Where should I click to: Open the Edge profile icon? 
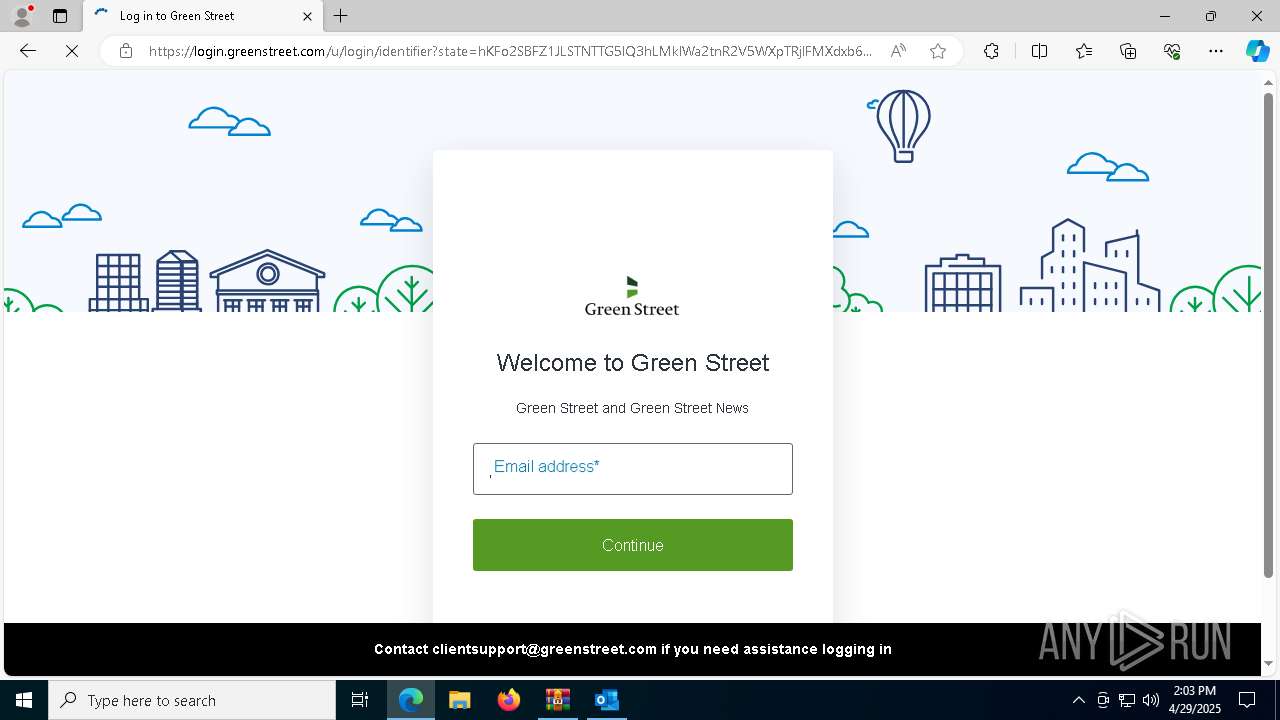pyautogui.click(x=22, y=16)
